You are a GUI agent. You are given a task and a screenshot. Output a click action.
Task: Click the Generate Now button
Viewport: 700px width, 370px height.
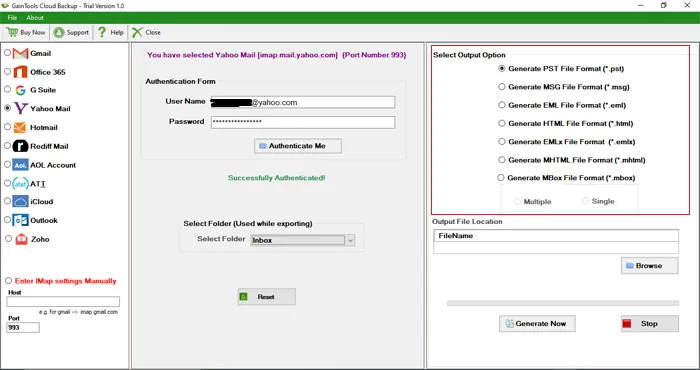click(x=537, y=324)
